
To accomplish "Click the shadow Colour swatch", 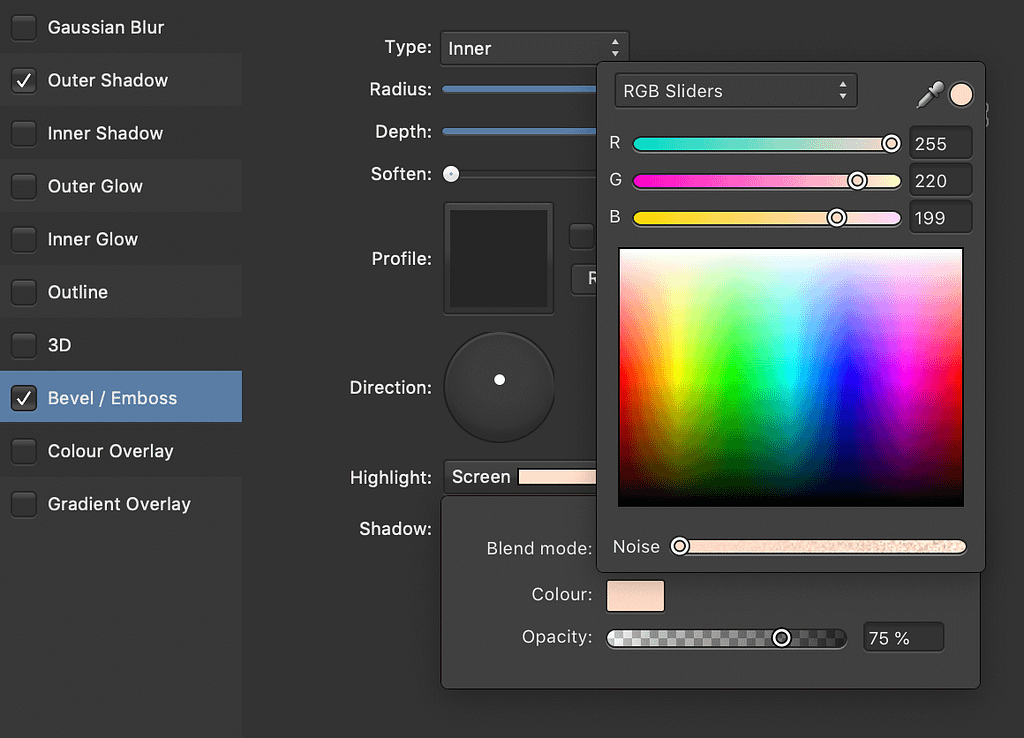I will [634, 595].
